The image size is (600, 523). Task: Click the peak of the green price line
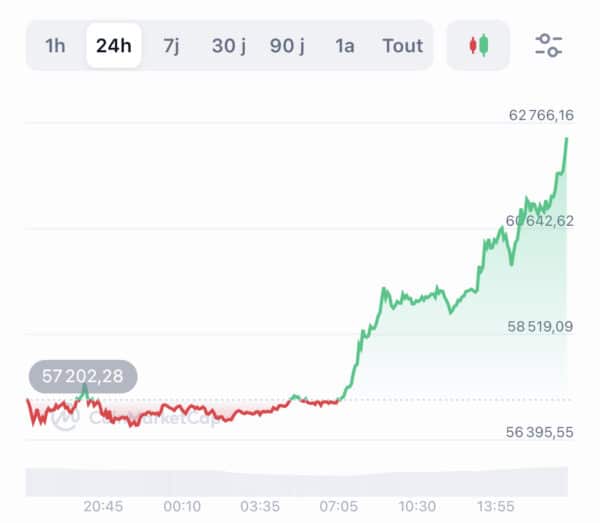click(x=567, y=139)
